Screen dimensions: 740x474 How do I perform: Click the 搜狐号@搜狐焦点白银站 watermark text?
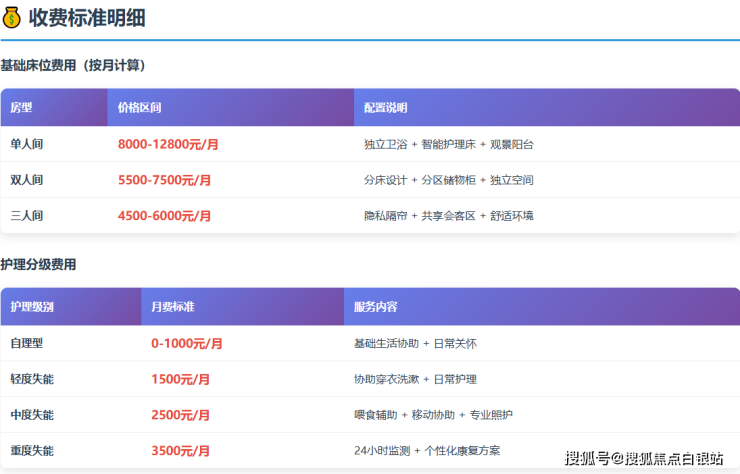point(644,459)
